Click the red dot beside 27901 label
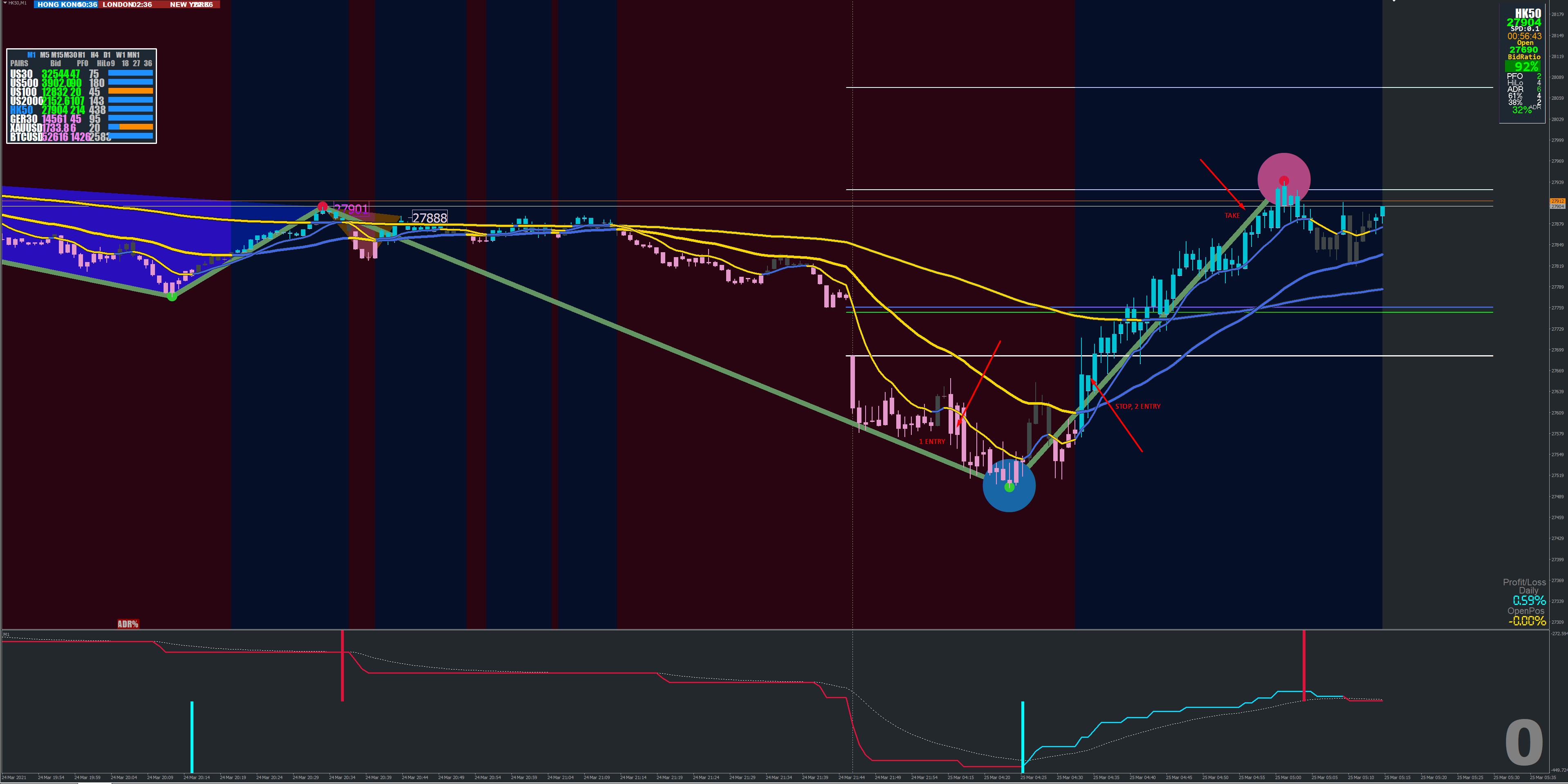1568x784 pixels. click(323, 206)
